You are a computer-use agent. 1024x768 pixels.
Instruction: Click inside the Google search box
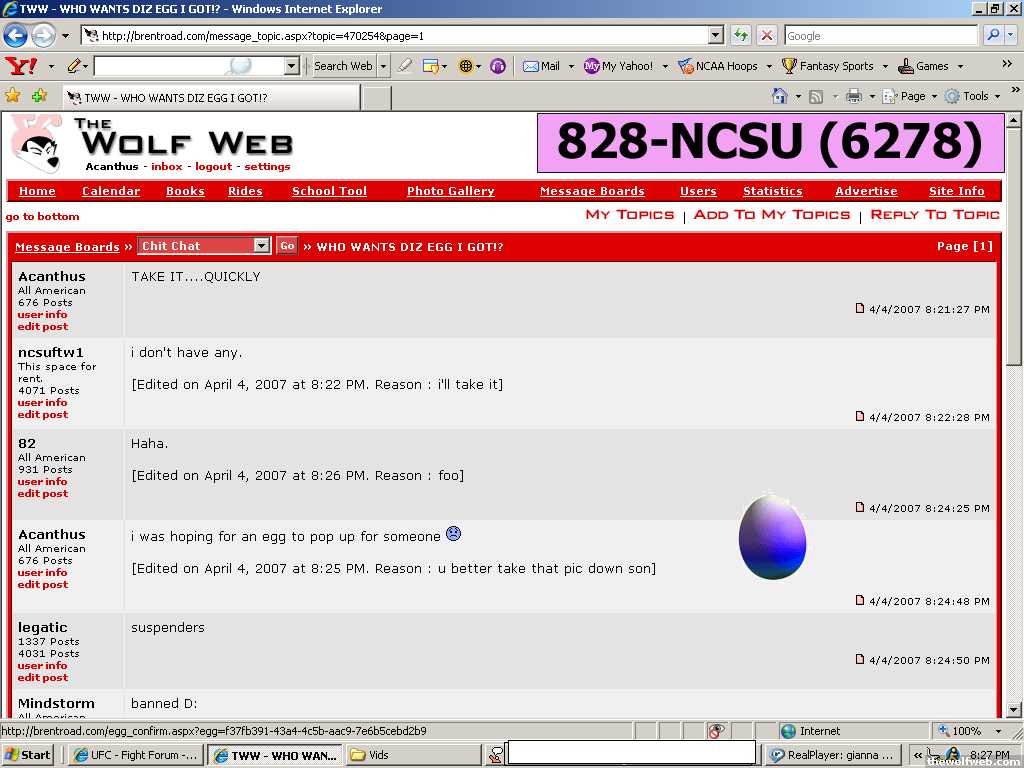880,36
